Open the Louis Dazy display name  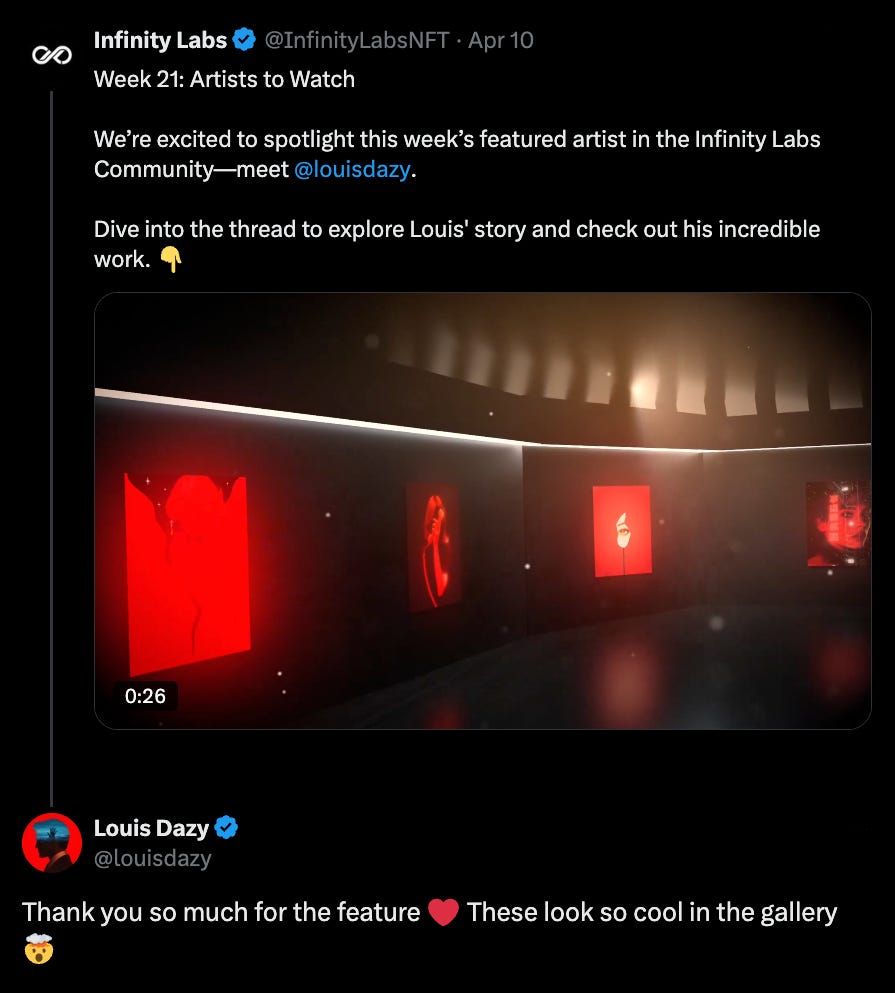[151, 828]
